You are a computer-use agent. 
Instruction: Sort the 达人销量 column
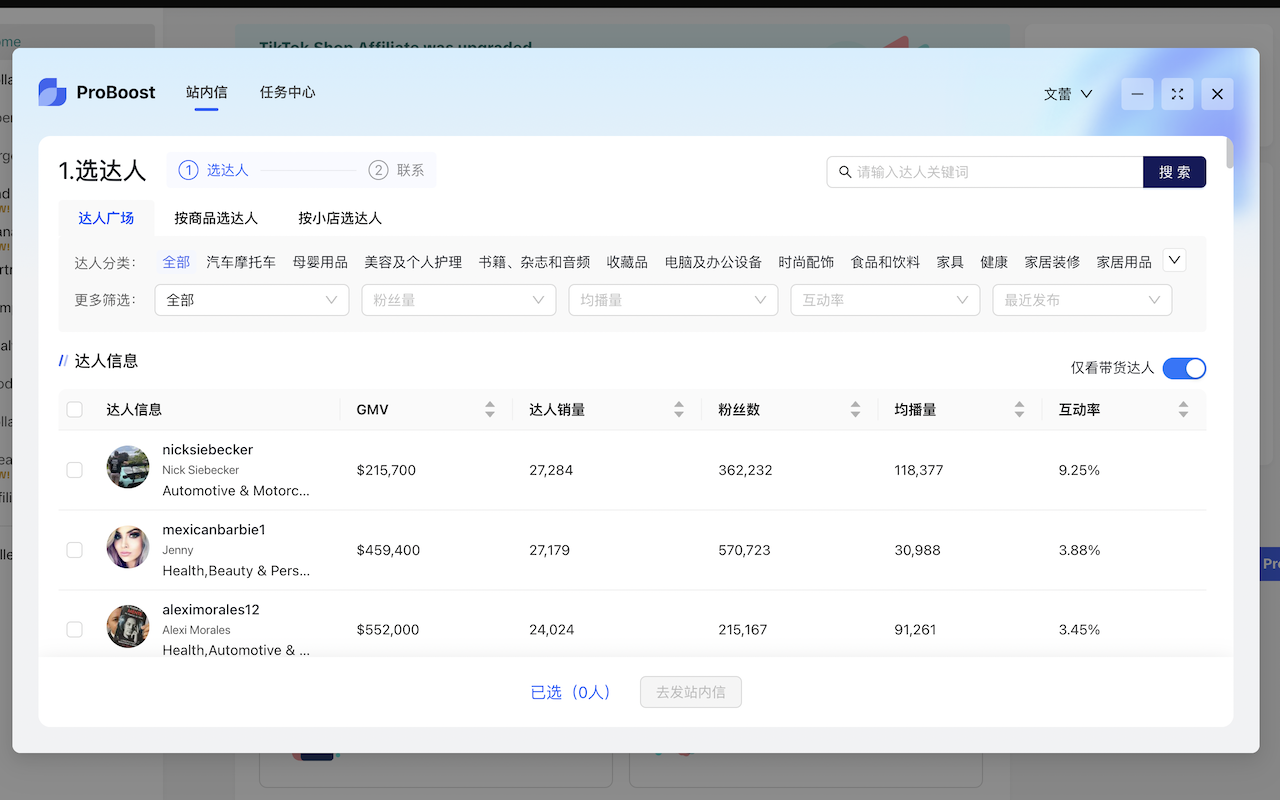point(679,409)
